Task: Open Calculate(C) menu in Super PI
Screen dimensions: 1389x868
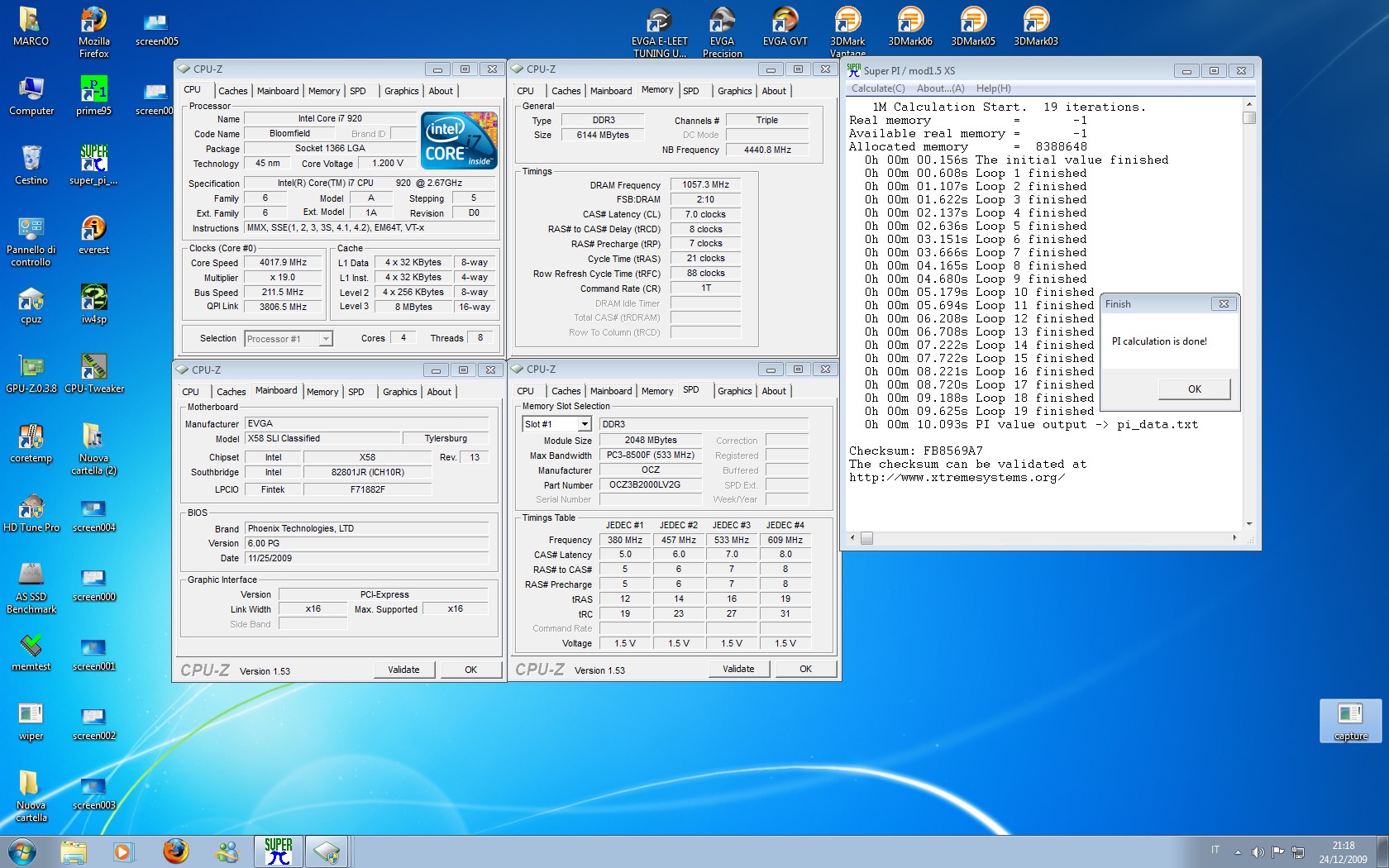Action: point(878,88)
